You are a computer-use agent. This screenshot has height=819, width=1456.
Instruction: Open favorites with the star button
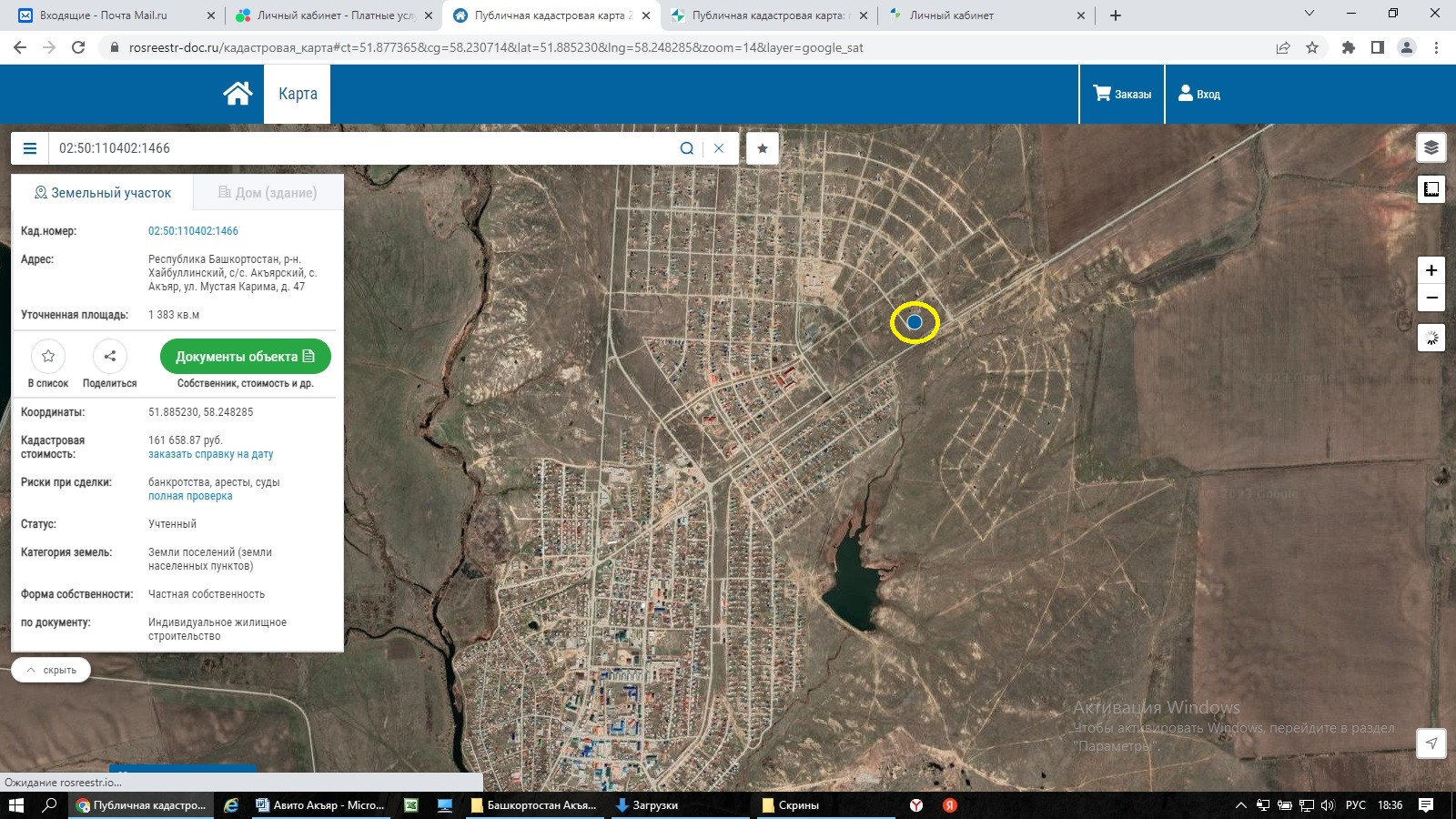coord(763,148)
